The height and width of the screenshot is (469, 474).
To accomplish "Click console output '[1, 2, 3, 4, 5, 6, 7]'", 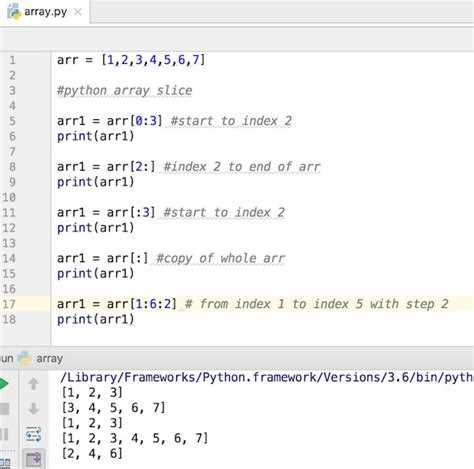I will [135, 438].
